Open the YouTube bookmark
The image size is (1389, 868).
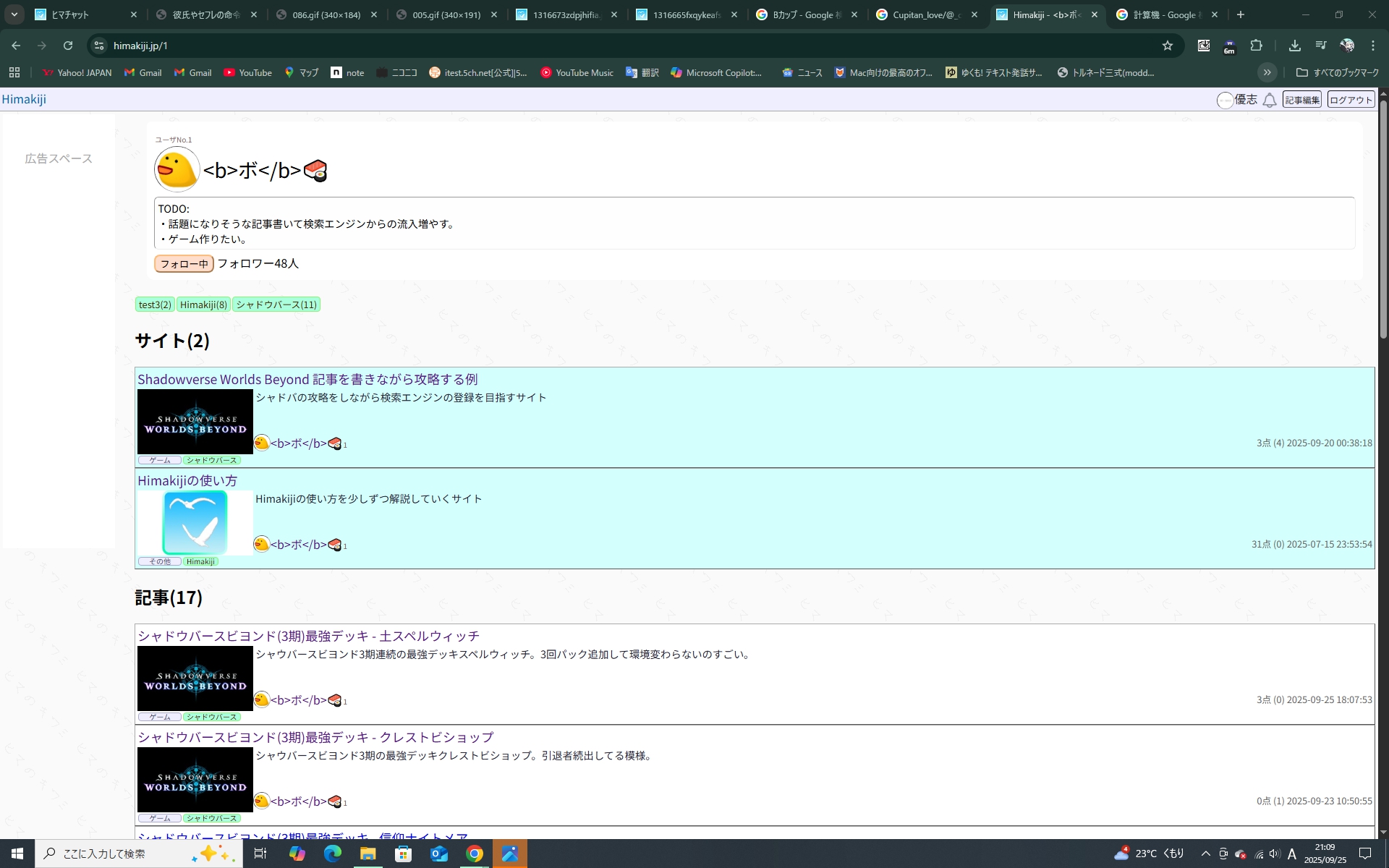click(247, 72)
